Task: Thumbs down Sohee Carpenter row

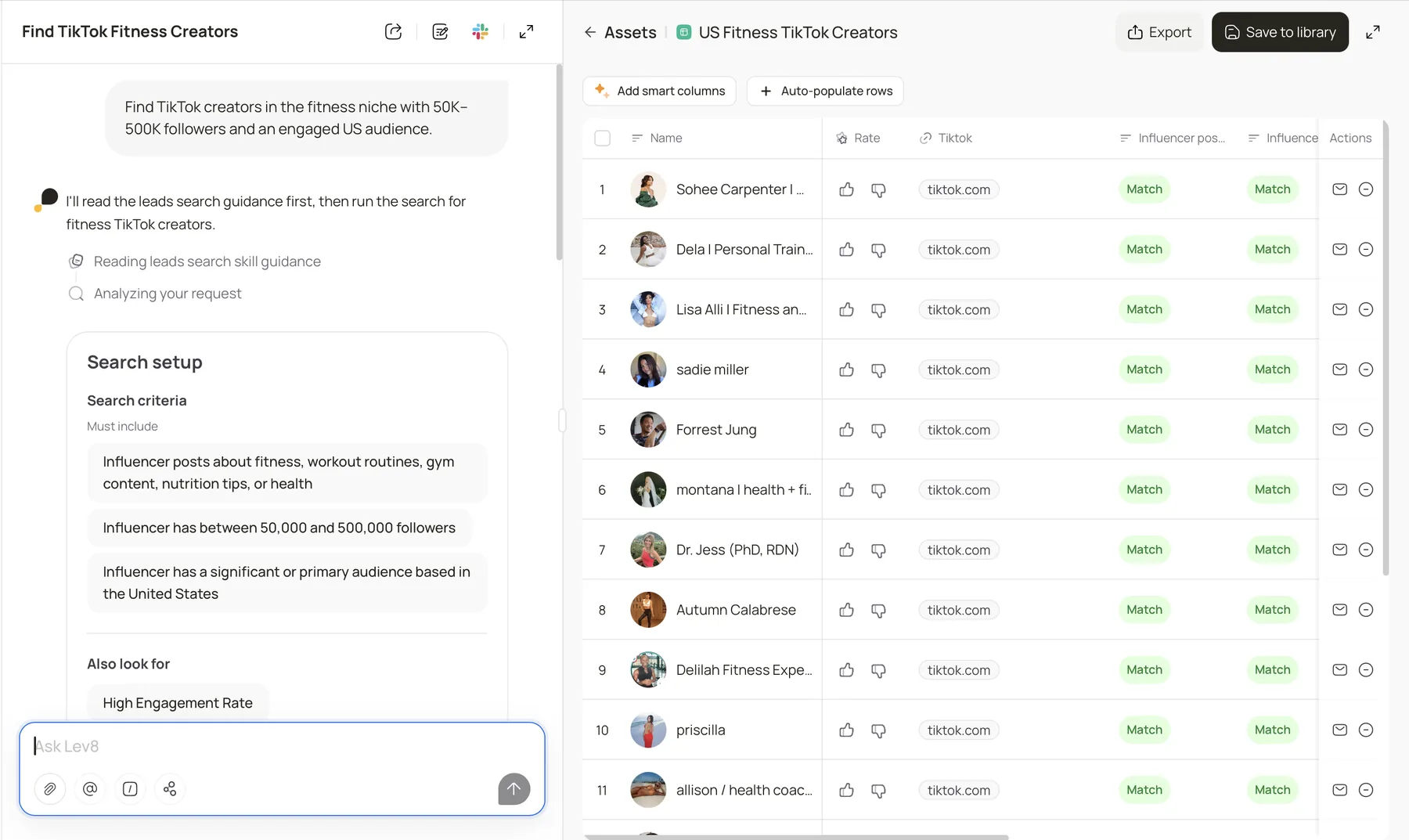Action: tap(878, 189)
